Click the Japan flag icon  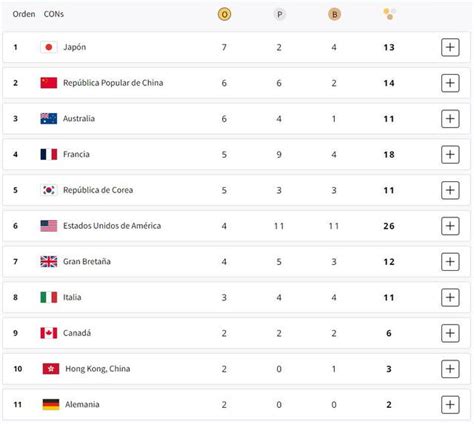[49, 47]
